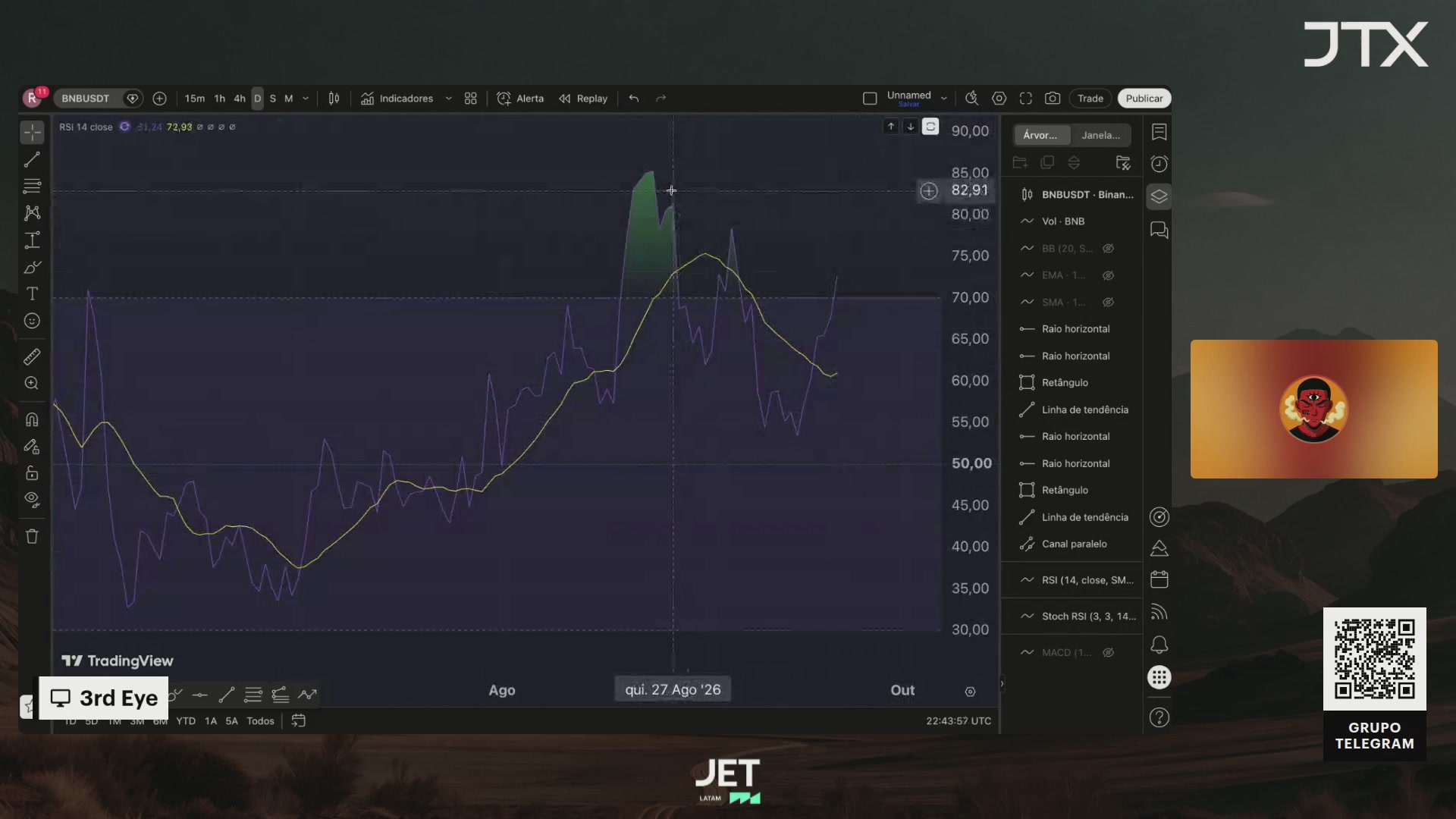Viewport: 1456px width, 819px height.
Task: Open the go to date calendar
Action: 299,721
